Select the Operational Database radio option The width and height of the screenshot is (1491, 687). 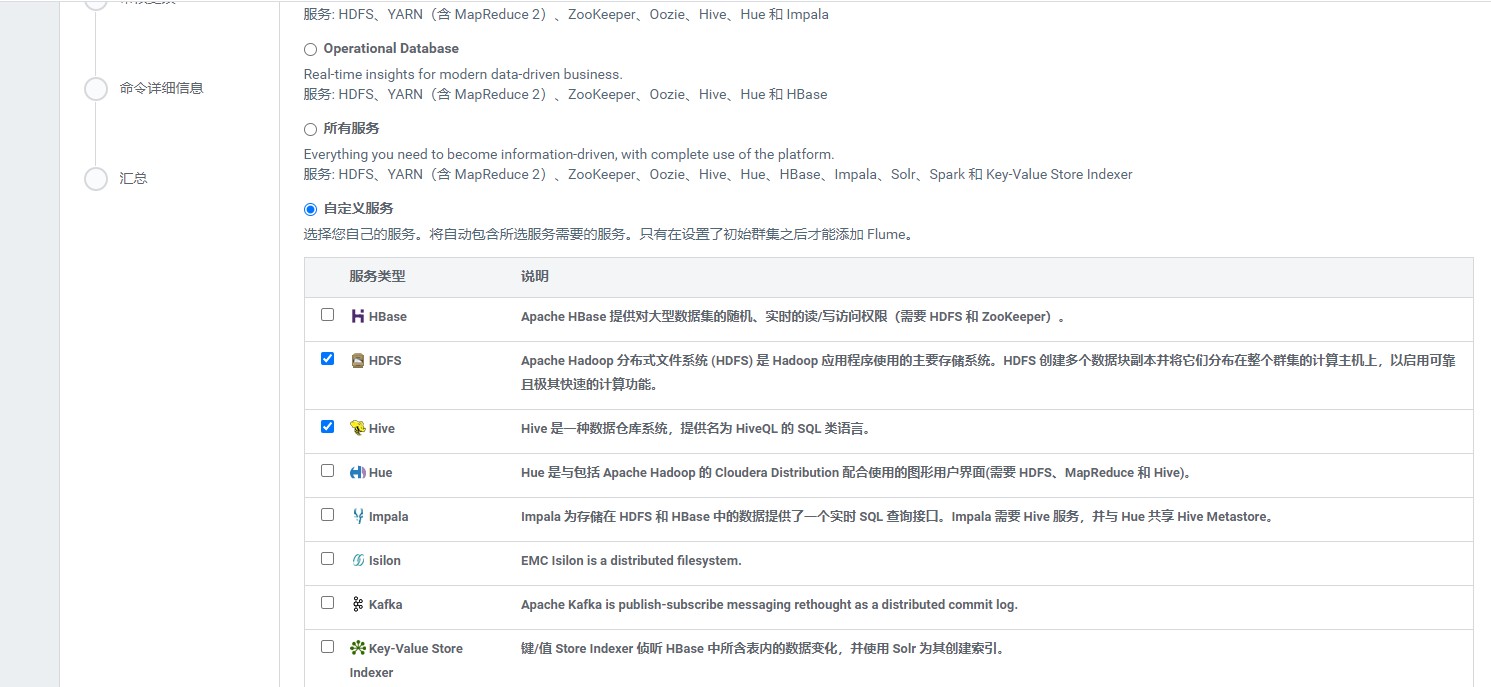310,49
